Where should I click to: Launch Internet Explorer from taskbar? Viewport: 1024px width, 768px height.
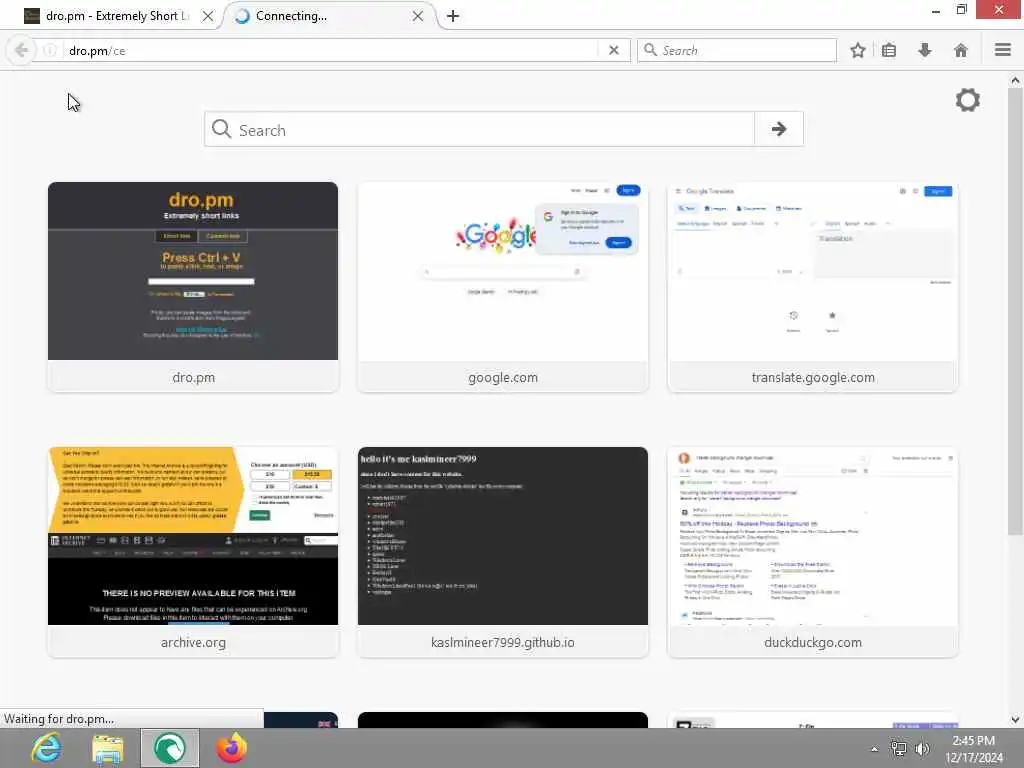47,748
